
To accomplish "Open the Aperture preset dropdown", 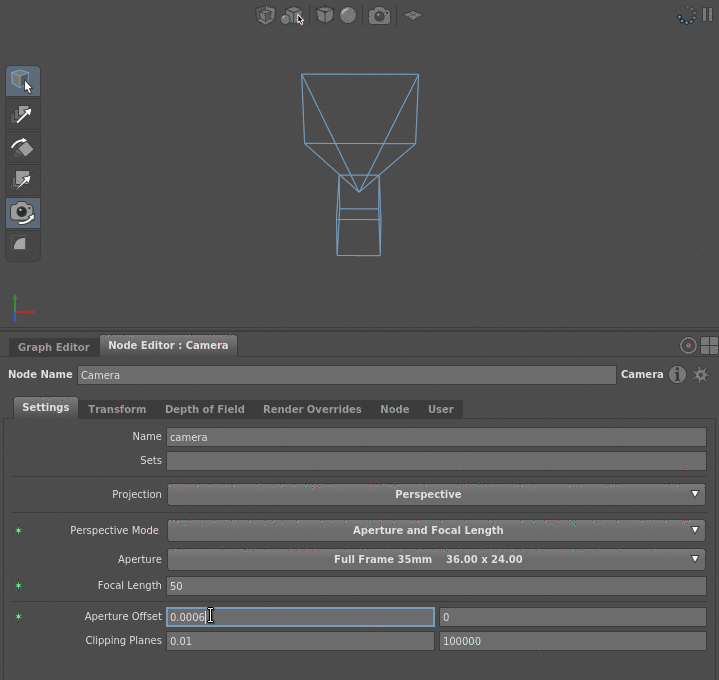I will (436, 559).
